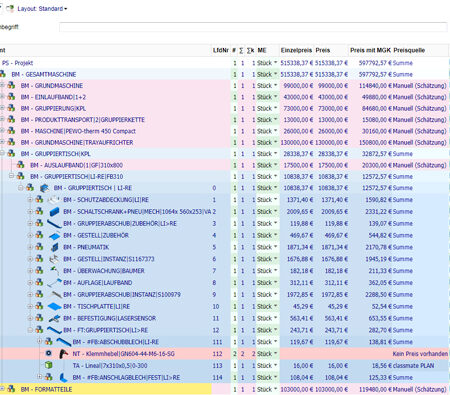The image size is (450, 395).
Task: Click the Kein Preis vorhanden cell
Action: (x=420, y=354)
